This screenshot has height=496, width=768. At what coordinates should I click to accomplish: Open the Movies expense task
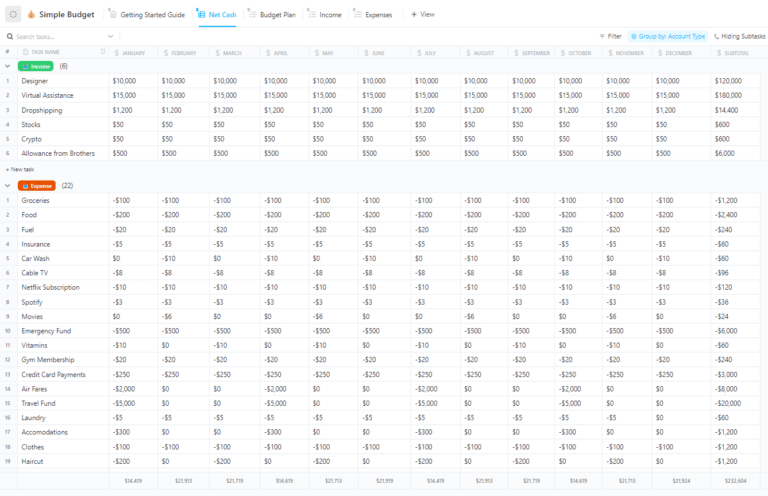(x=32, y=316)
